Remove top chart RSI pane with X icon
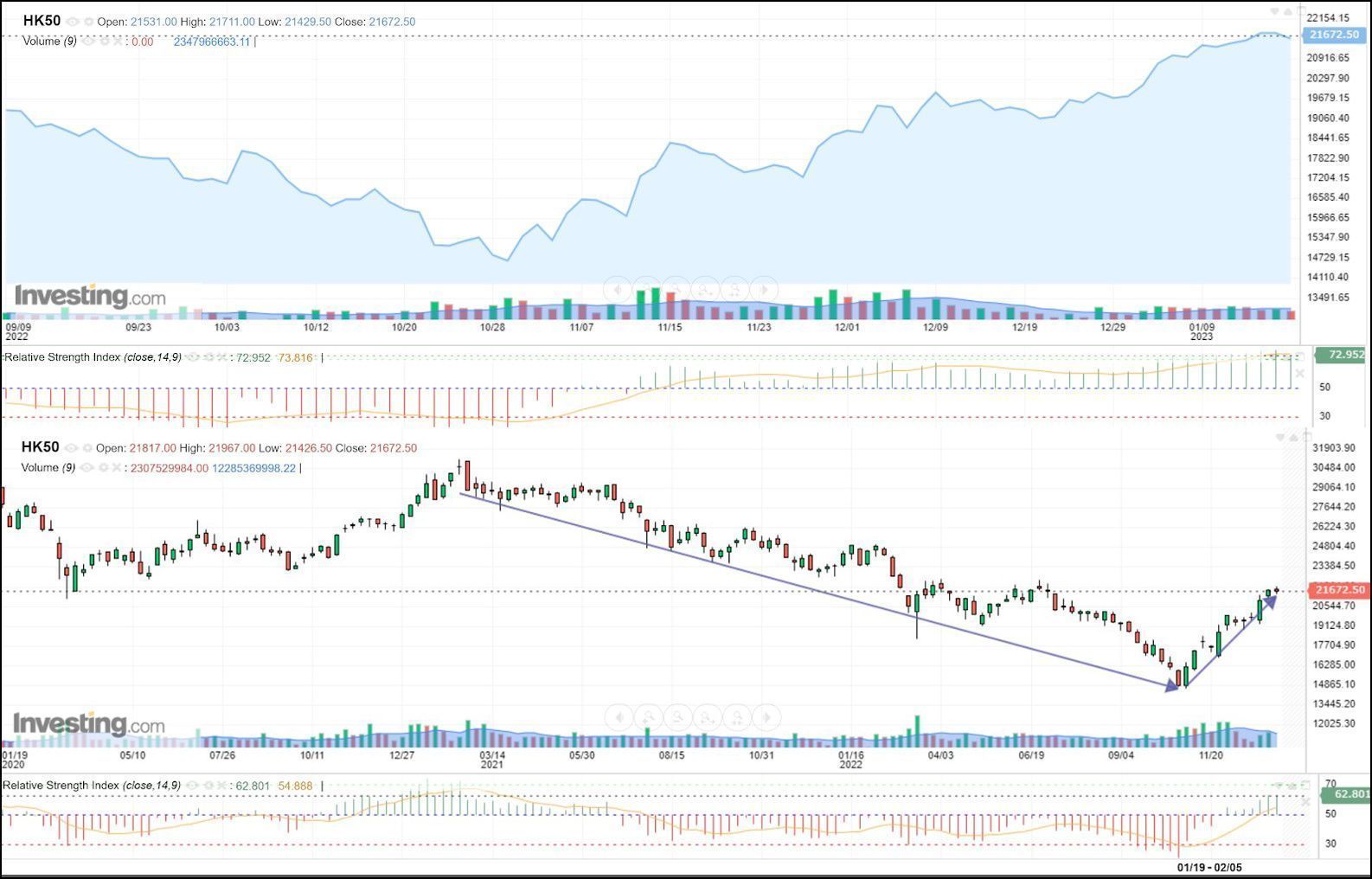Viewport: 1372px width, 879px height. pyautogui.click(x=1298, y=374)
